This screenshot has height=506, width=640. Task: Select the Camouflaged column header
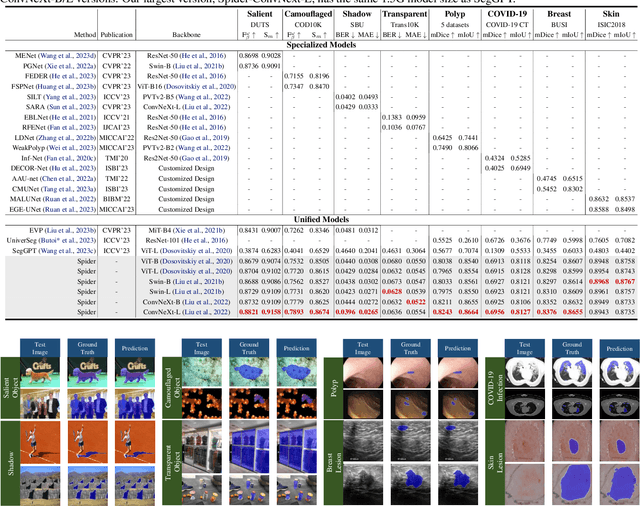pyautogui.click(x=308, y=14)
